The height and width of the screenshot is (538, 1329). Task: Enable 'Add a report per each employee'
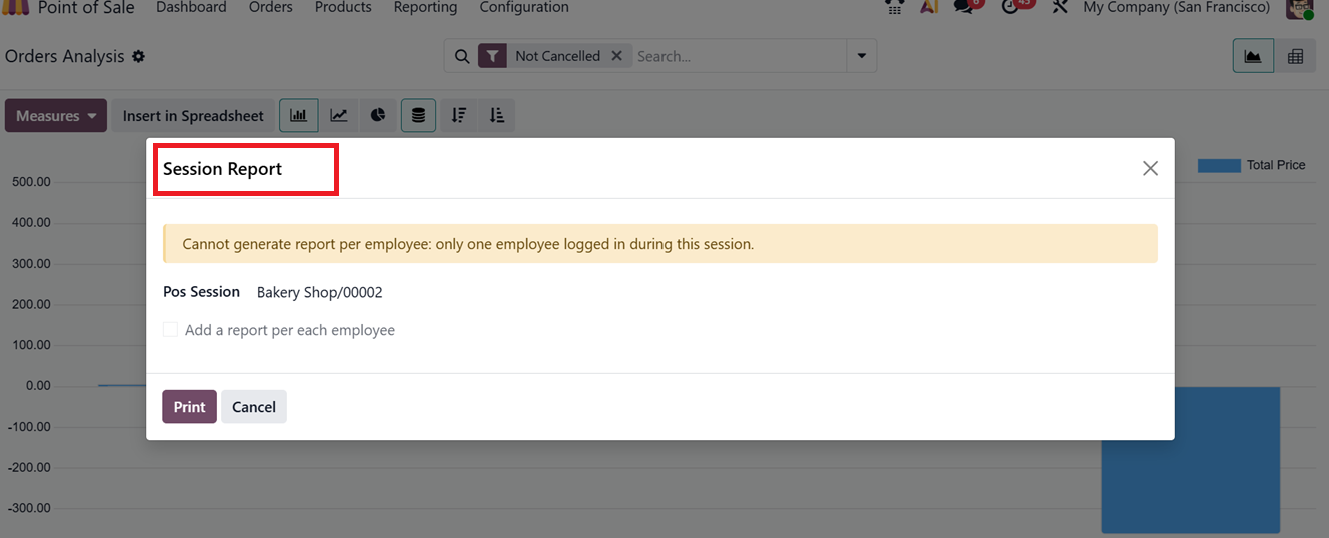[171, 330]
